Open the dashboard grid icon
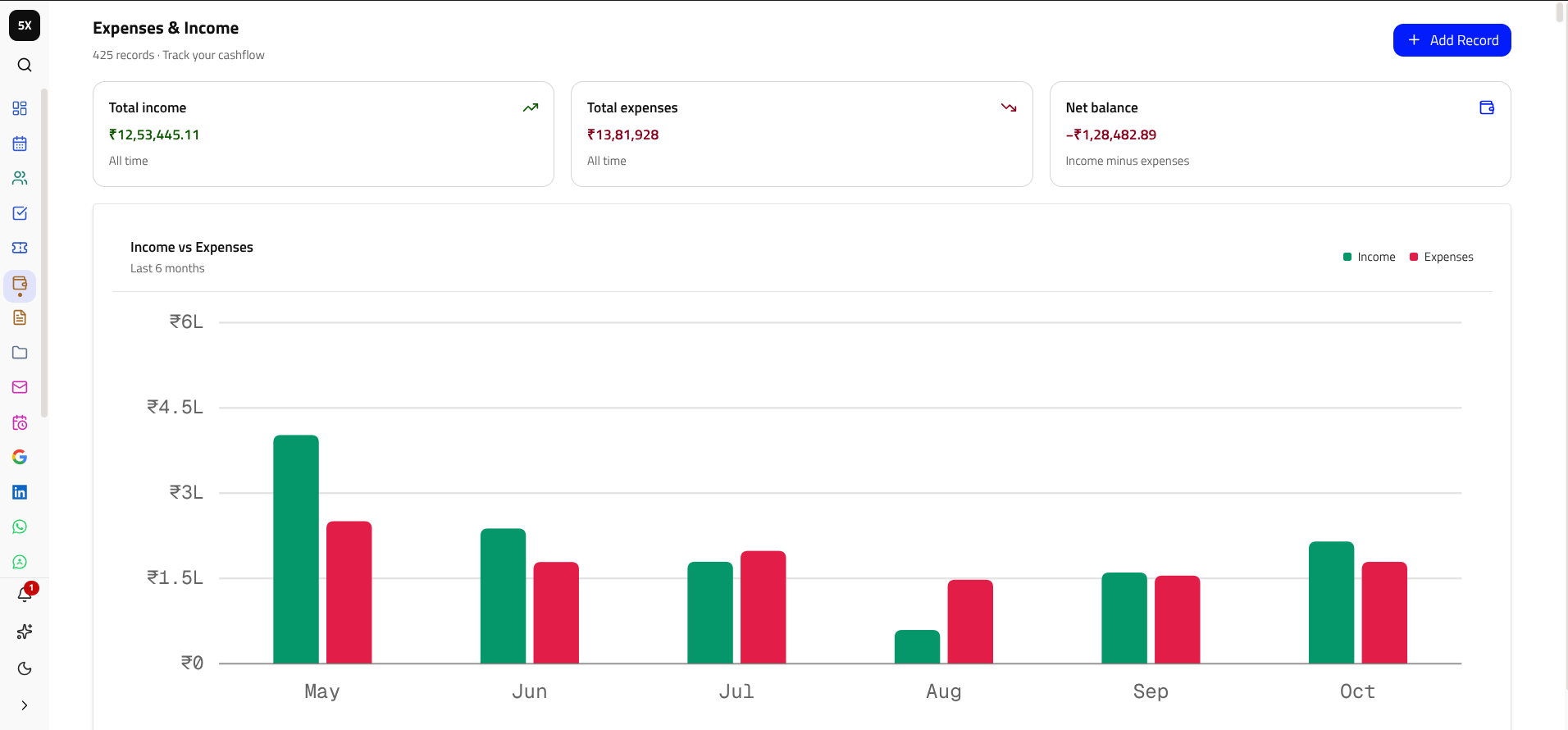1568x730 pixels. 20,108
